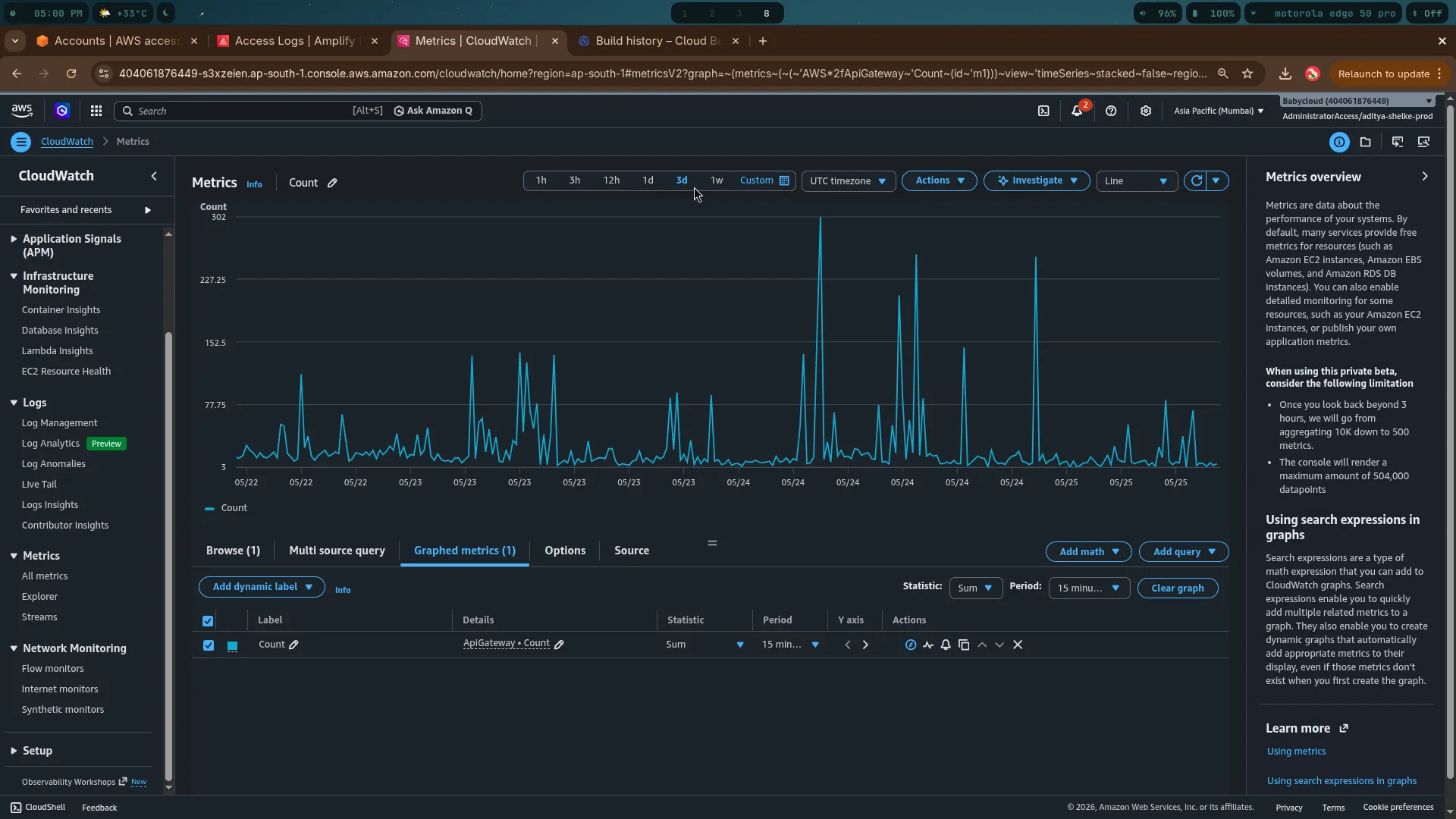The height and width of the screenshot is (819, 1456).
Task: Switch to the Options tab
Action: tap(565, 551)
